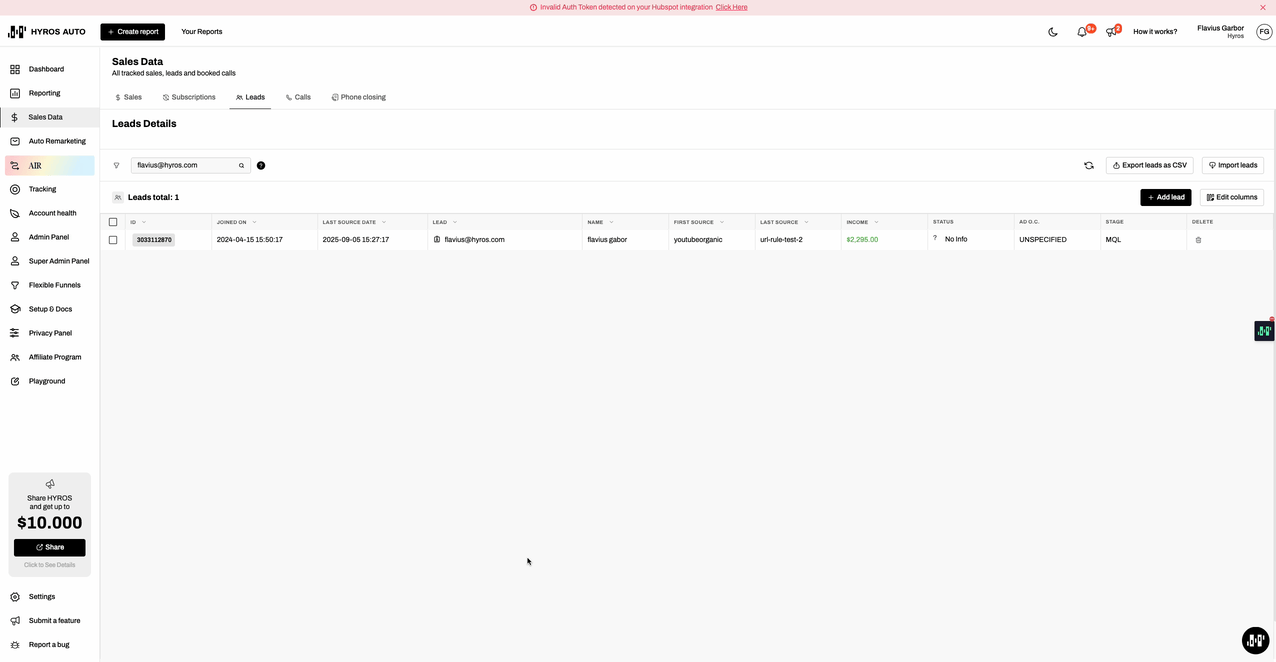The height and width of the screenshot is (662, 1276).
Task: Click the help question mark icon
Action: (261, 165)
